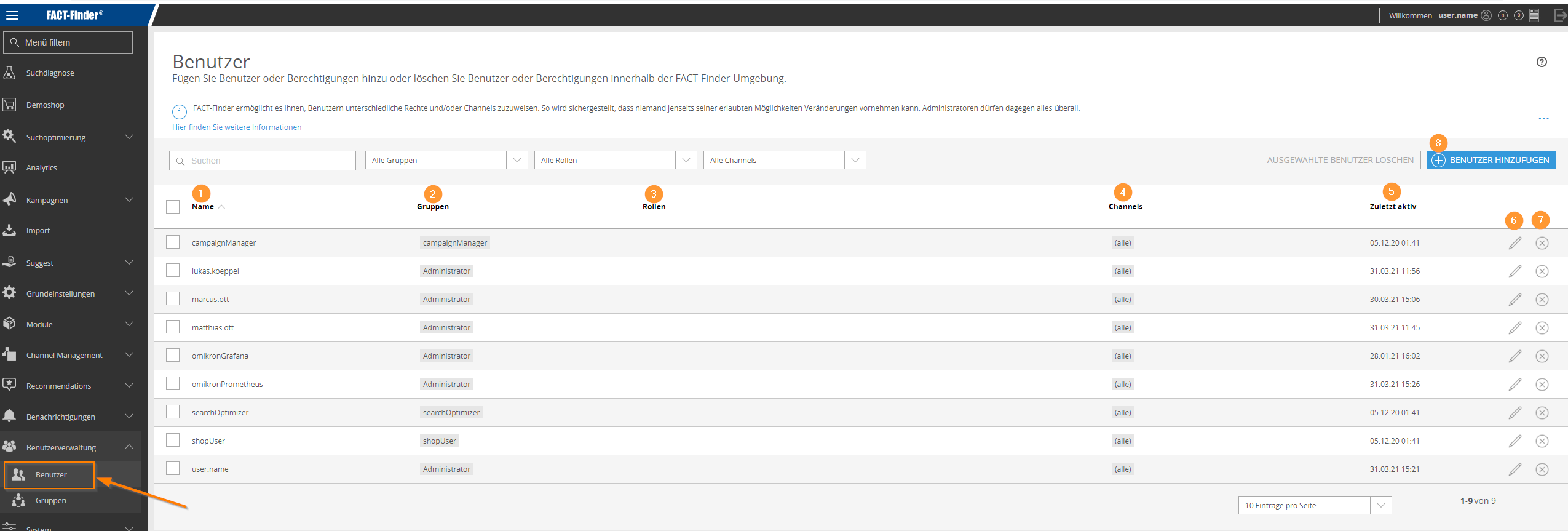
Task: Delete marcus.ott using the X icon
Action: pyautogui.click(x=1542, y=300)
